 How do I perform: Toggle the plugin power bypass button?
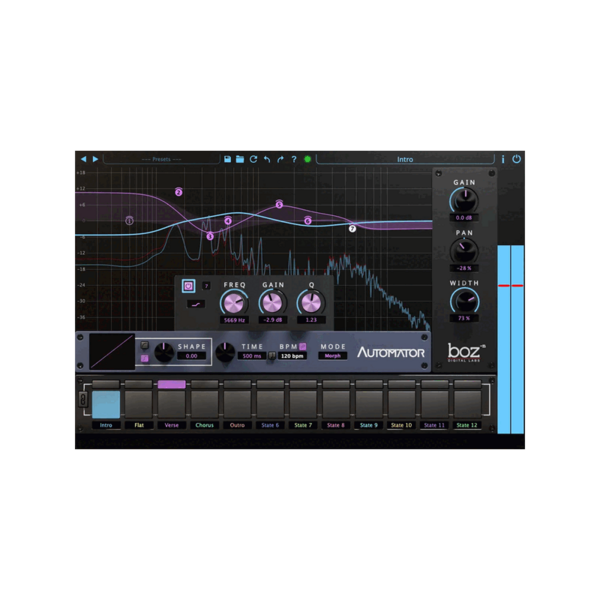(x=517, y=159)
